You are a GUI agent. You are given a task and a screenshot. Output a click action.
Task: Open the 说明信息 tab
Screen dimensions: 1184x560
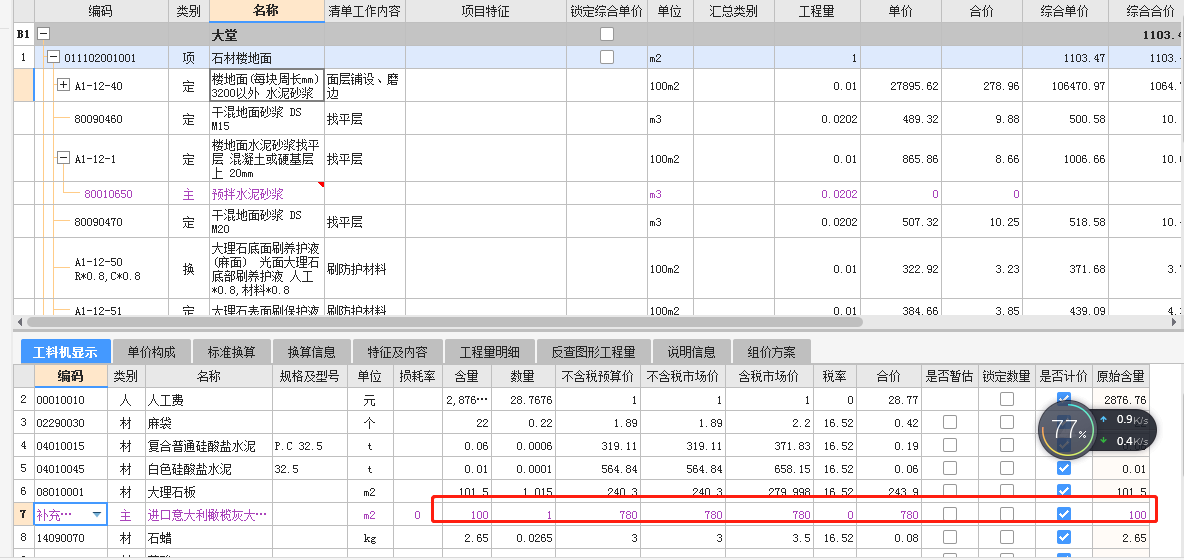[691, 352]
